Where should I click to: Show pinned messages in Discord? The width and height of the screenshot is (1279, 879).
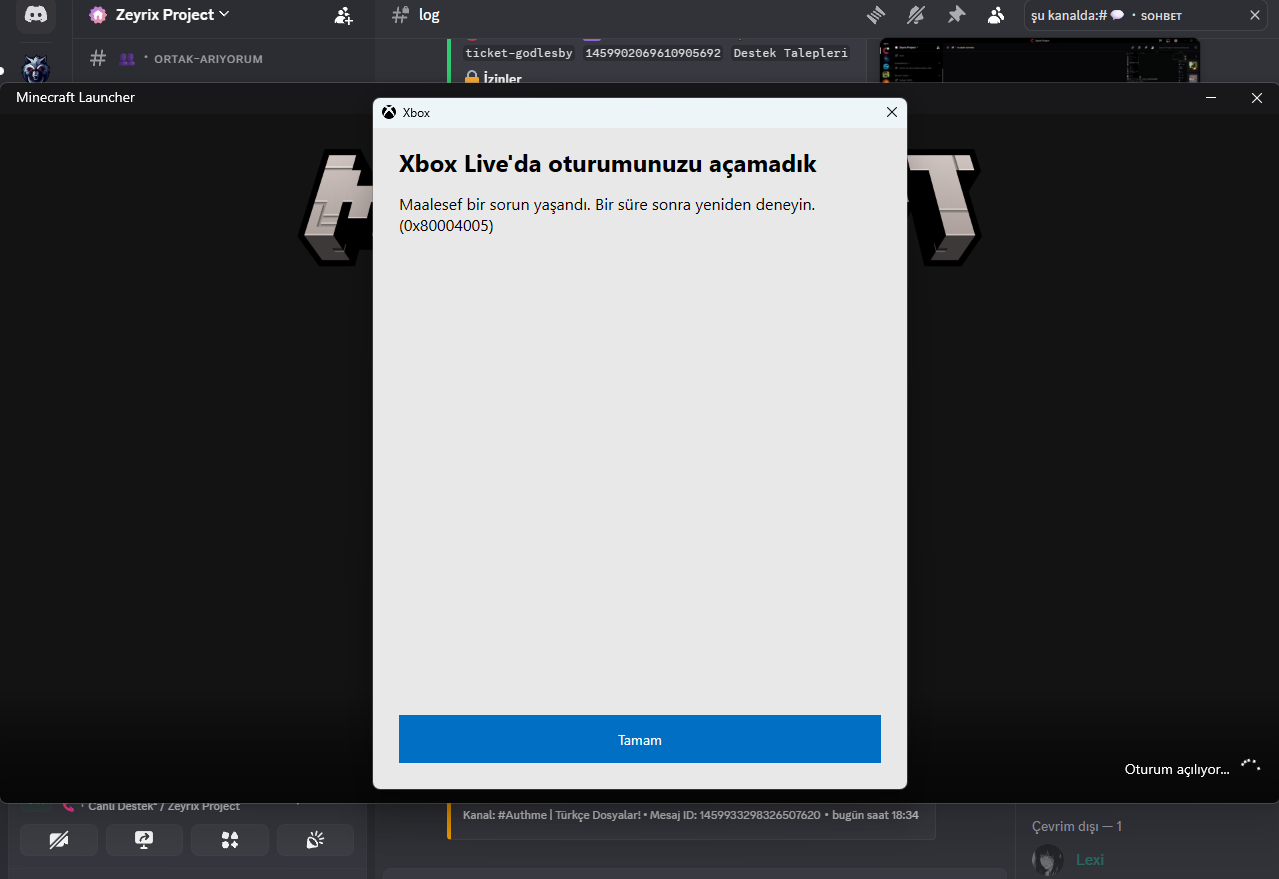tap(956, 15)
